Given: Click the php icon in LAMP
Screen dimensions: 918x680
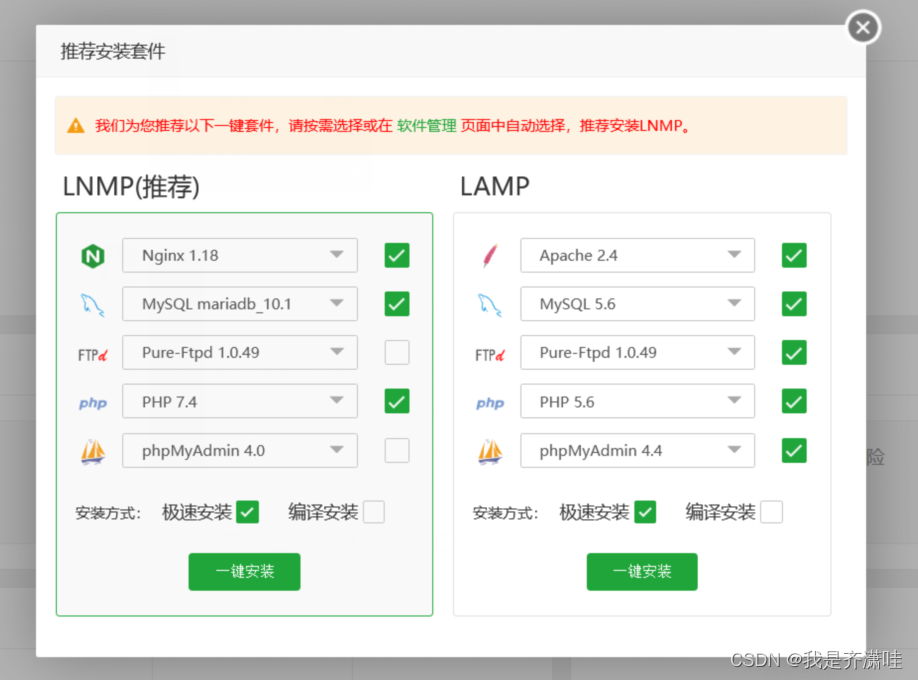Looking at the screenshot, I should pos(490,403).
